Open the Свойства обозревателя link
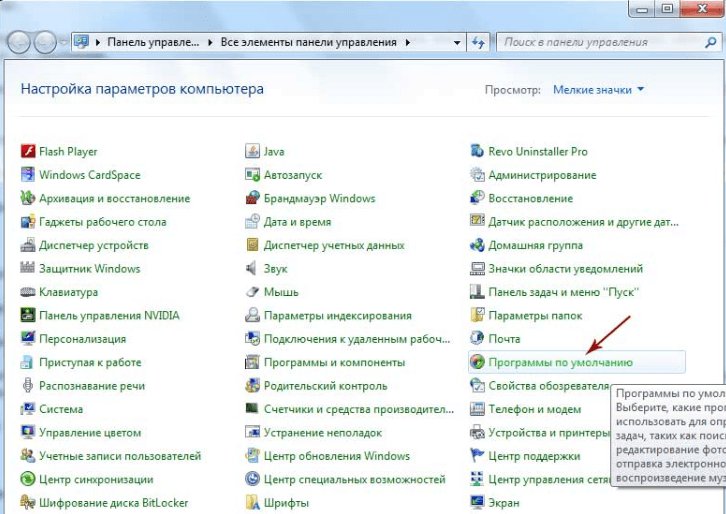This screenshot has height=514, width=726. [x=549, y=386]
